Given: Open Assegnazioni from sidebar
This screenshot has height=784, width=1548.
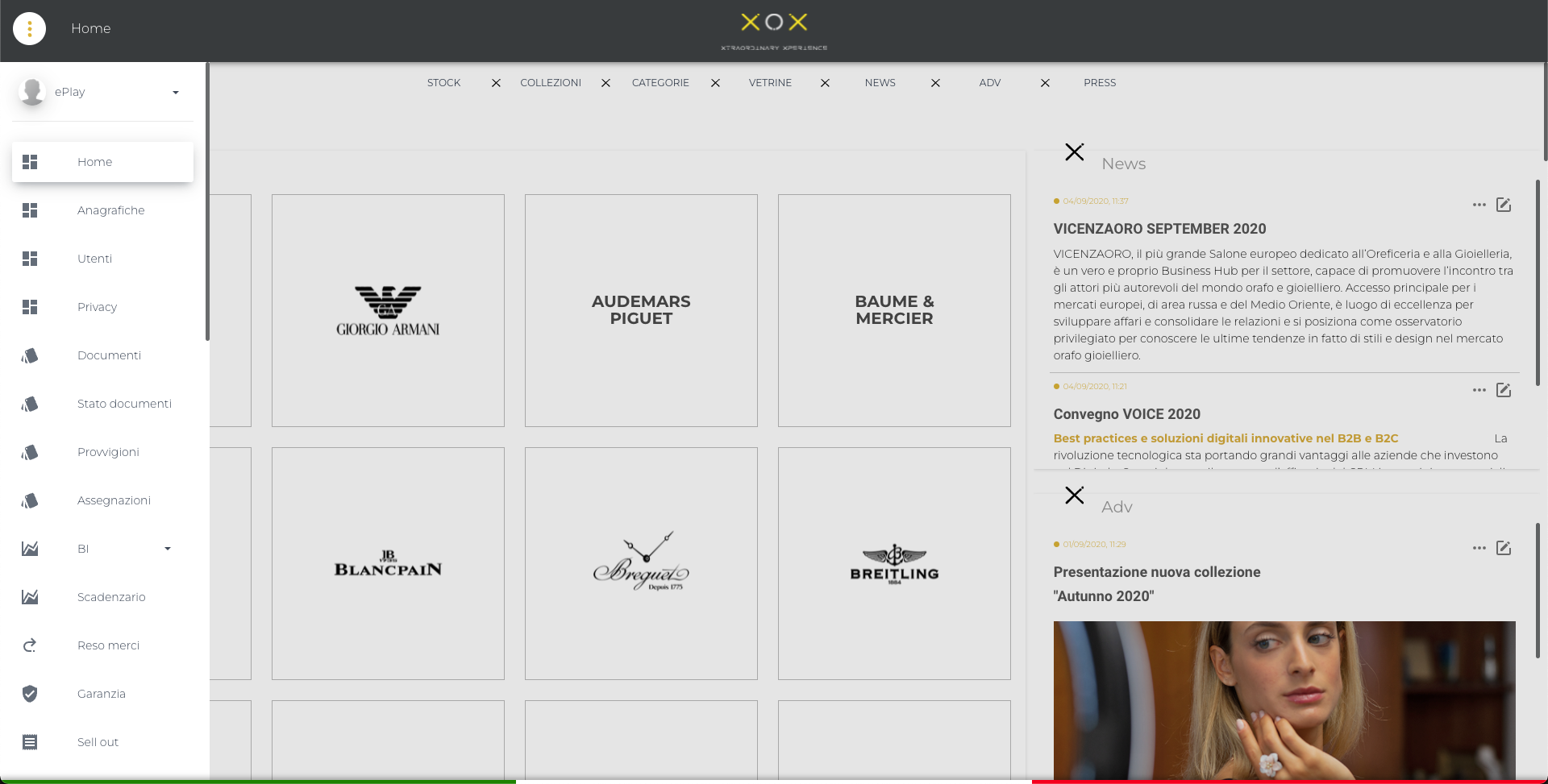Looking at the screenshot, I should pos(102,500).
